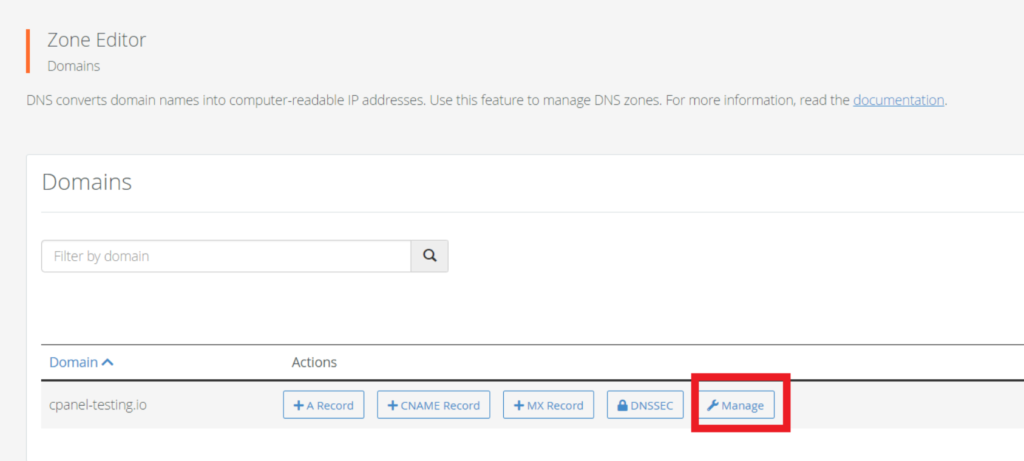Click the plus icon on MX Record
The height and width of the screenshot is (461, 1024).
click(x=519, y=405)
